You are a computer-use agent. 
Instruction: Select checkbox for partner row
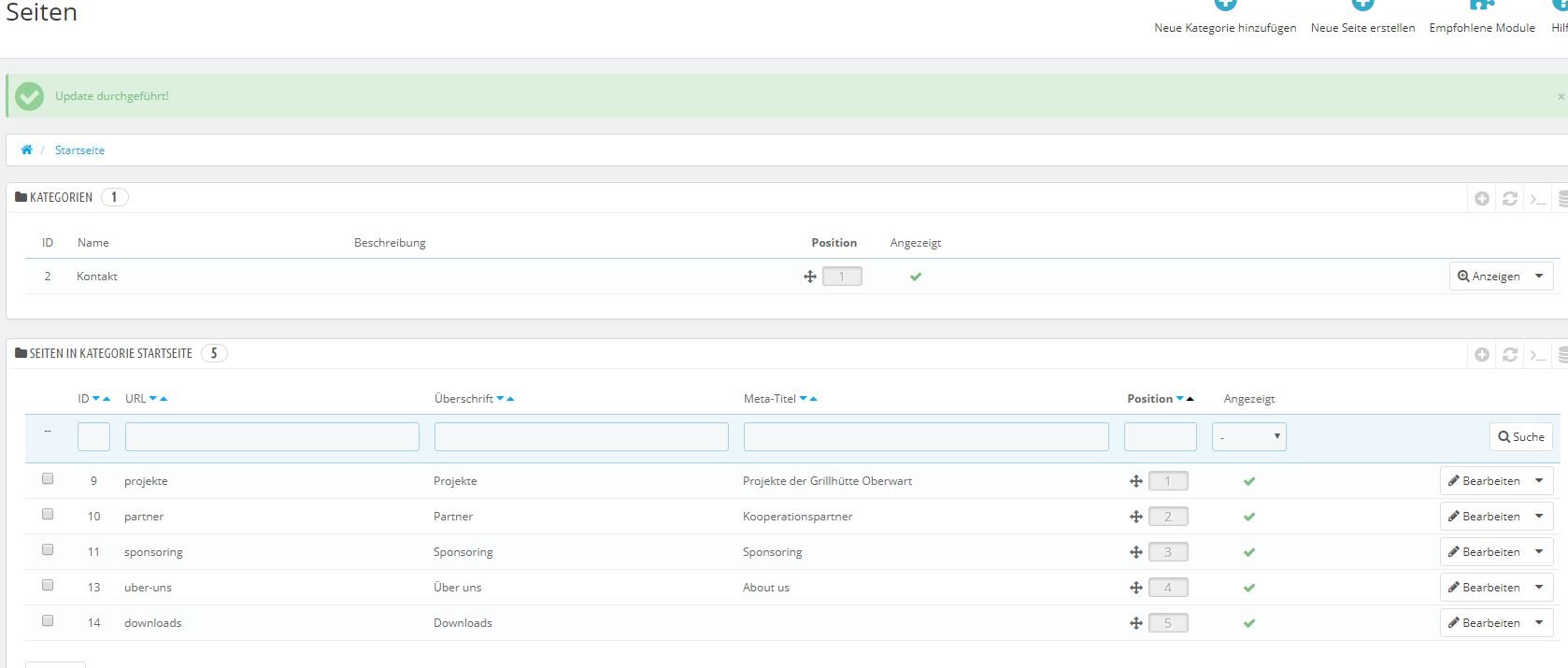(x=48, y=514)
